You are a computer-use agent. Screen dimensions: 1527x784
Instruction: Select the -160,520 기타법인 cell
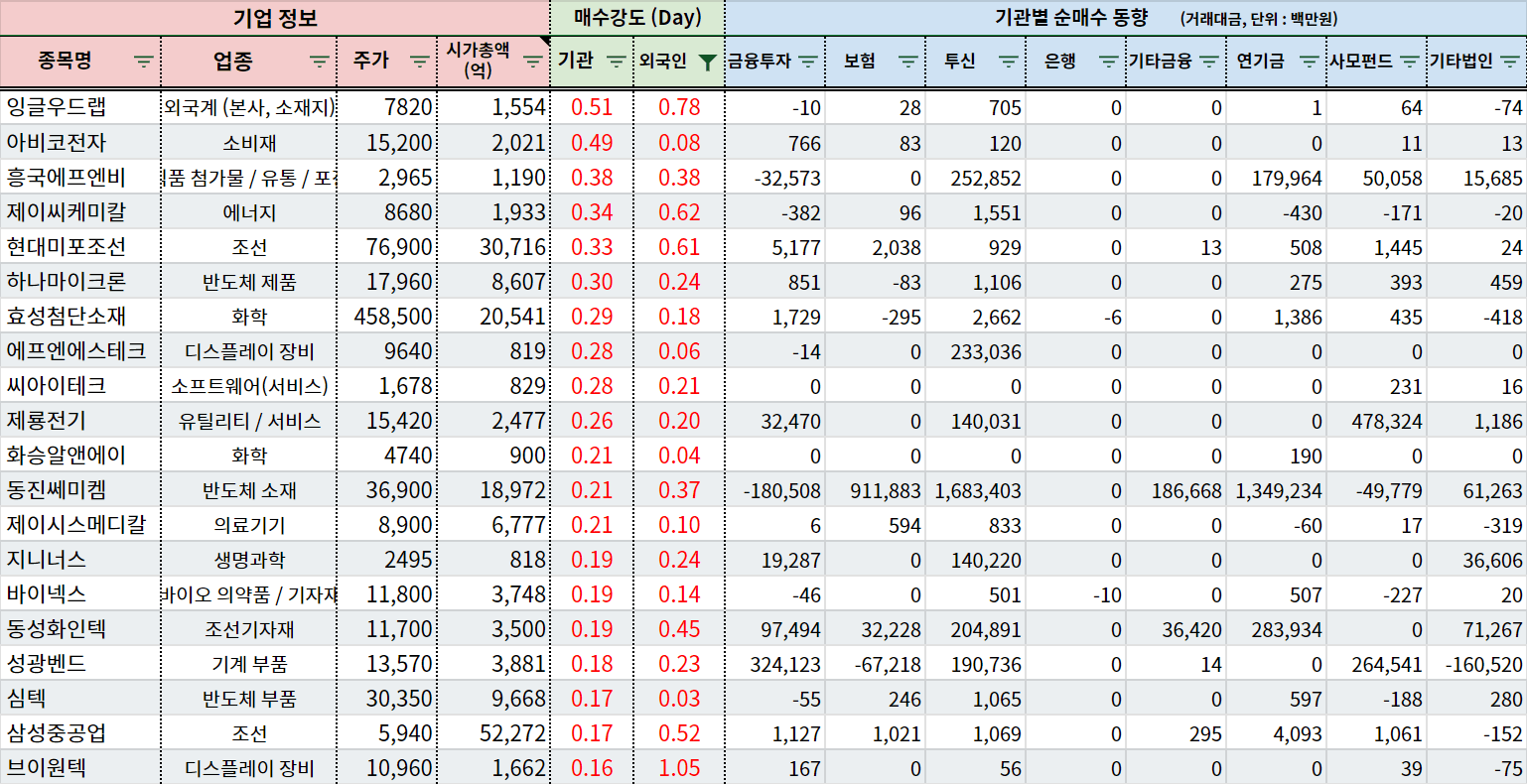tap(1477, 663)
